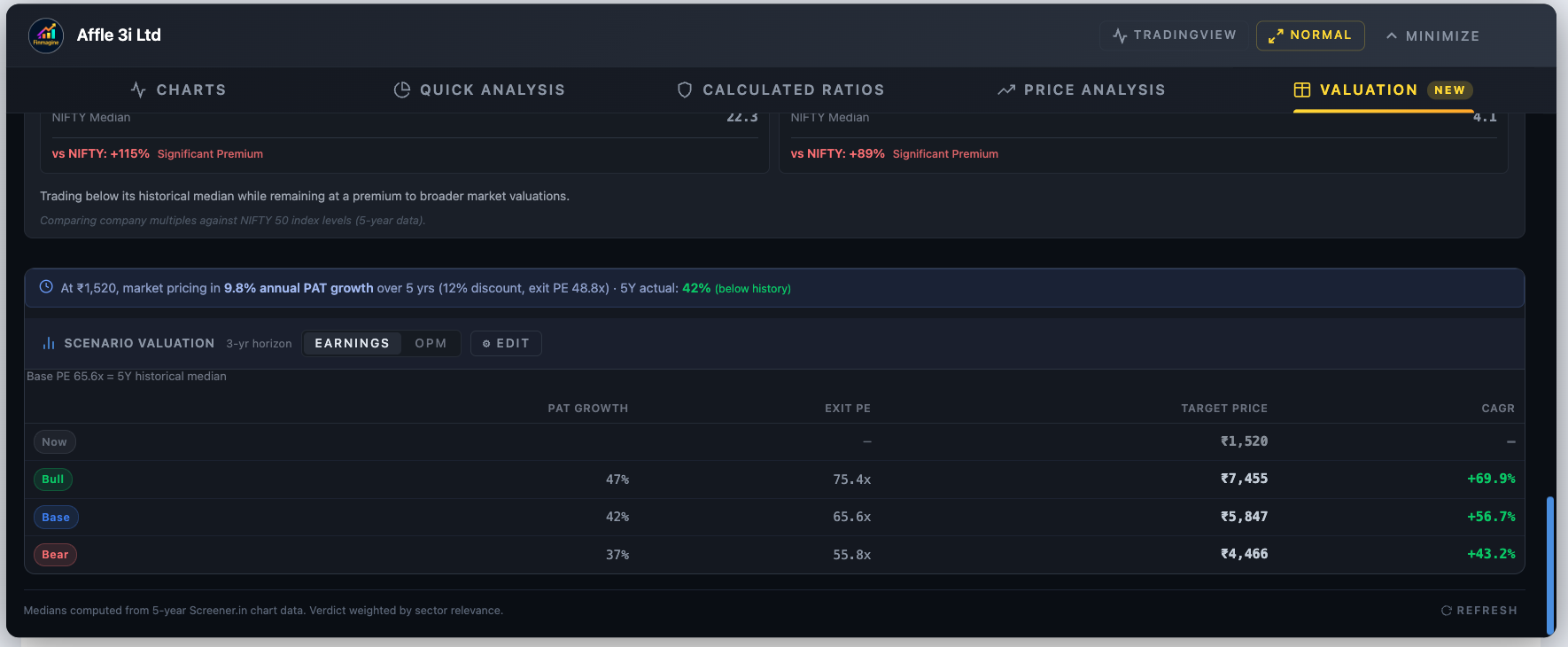Viewport: 1568px width, 647px height.
Task: Click the EXIT PE column header
Action: 847,409
